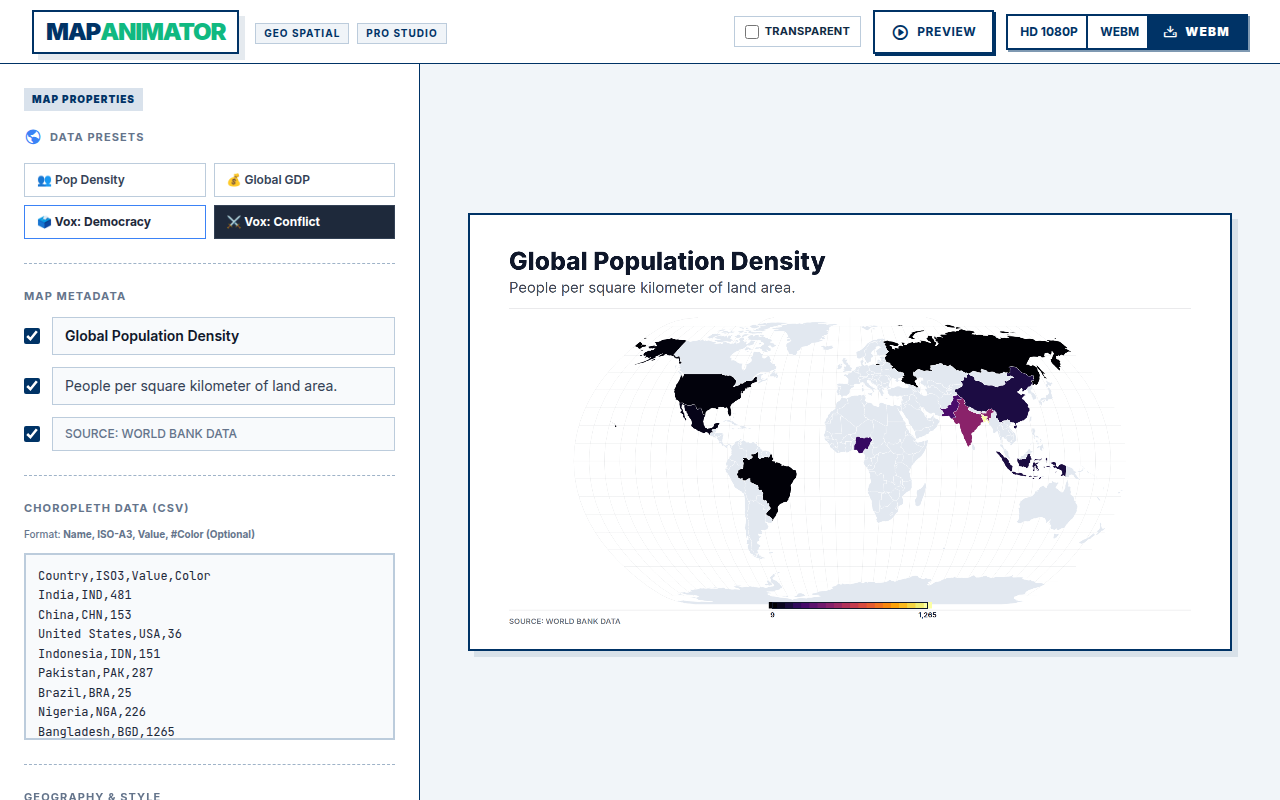Click the 'Choropleth Data (CSV)' section heading
The height and width of the screenshot is (800, 1280).
coord(106,508)
